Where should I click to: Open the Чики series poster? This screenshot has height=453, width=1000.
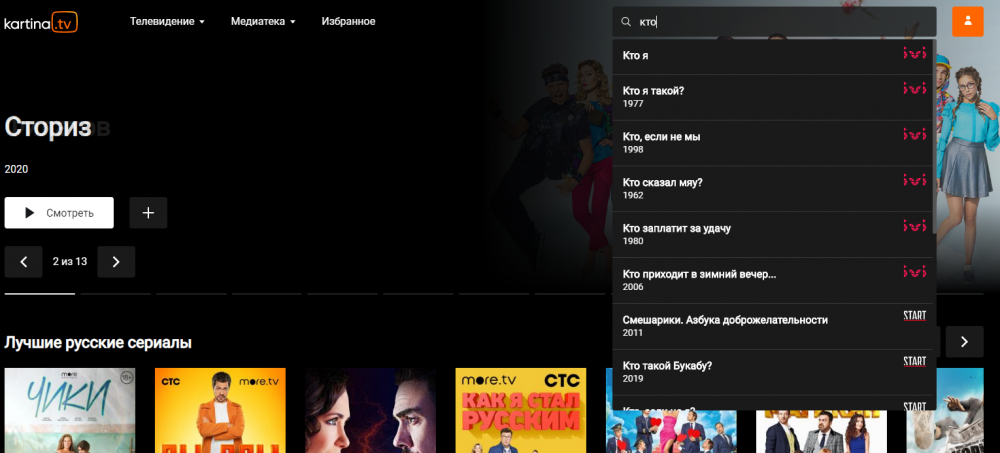point(70,410)
